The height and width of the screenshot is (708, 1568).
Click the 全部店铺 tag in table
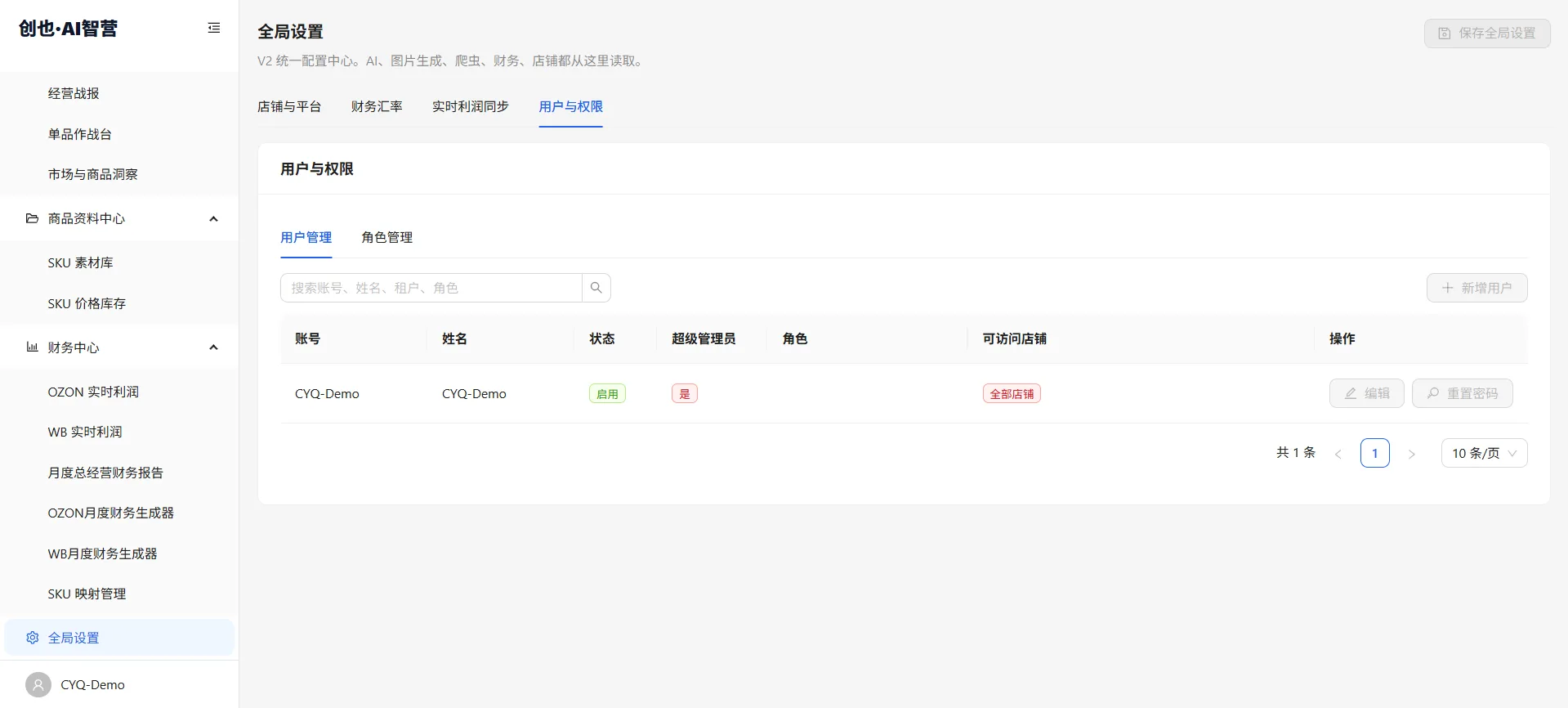coord(1012,393)
